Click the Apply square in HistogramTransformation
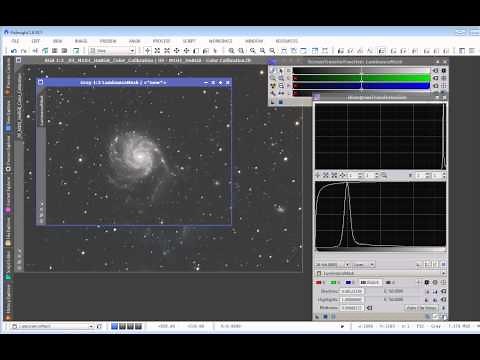The height and width of the screenshot is (360, 480). click(326, 316)
